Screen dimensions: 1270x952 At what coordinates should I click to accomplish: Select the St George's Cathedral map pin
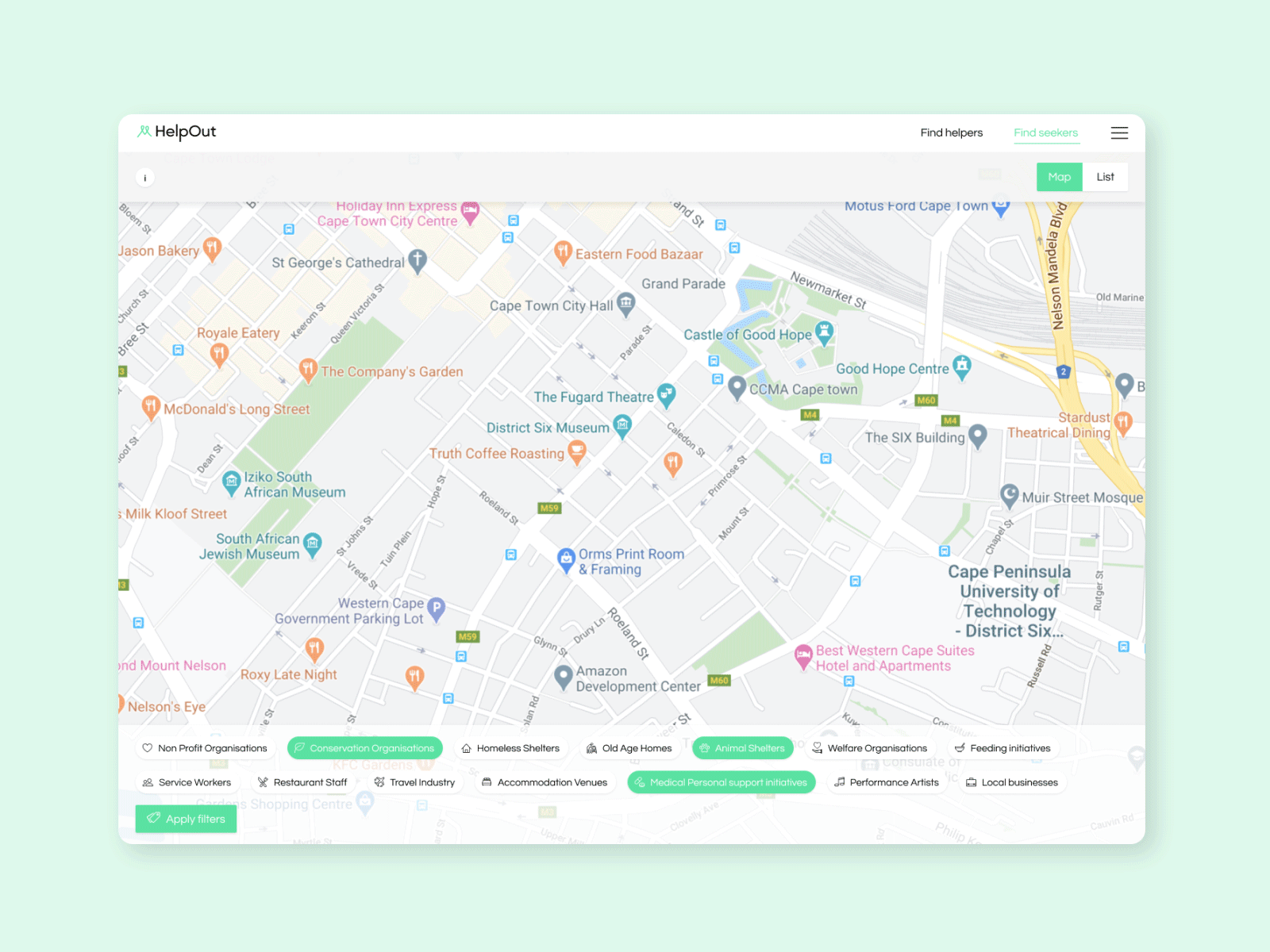(x=418, y=261)
